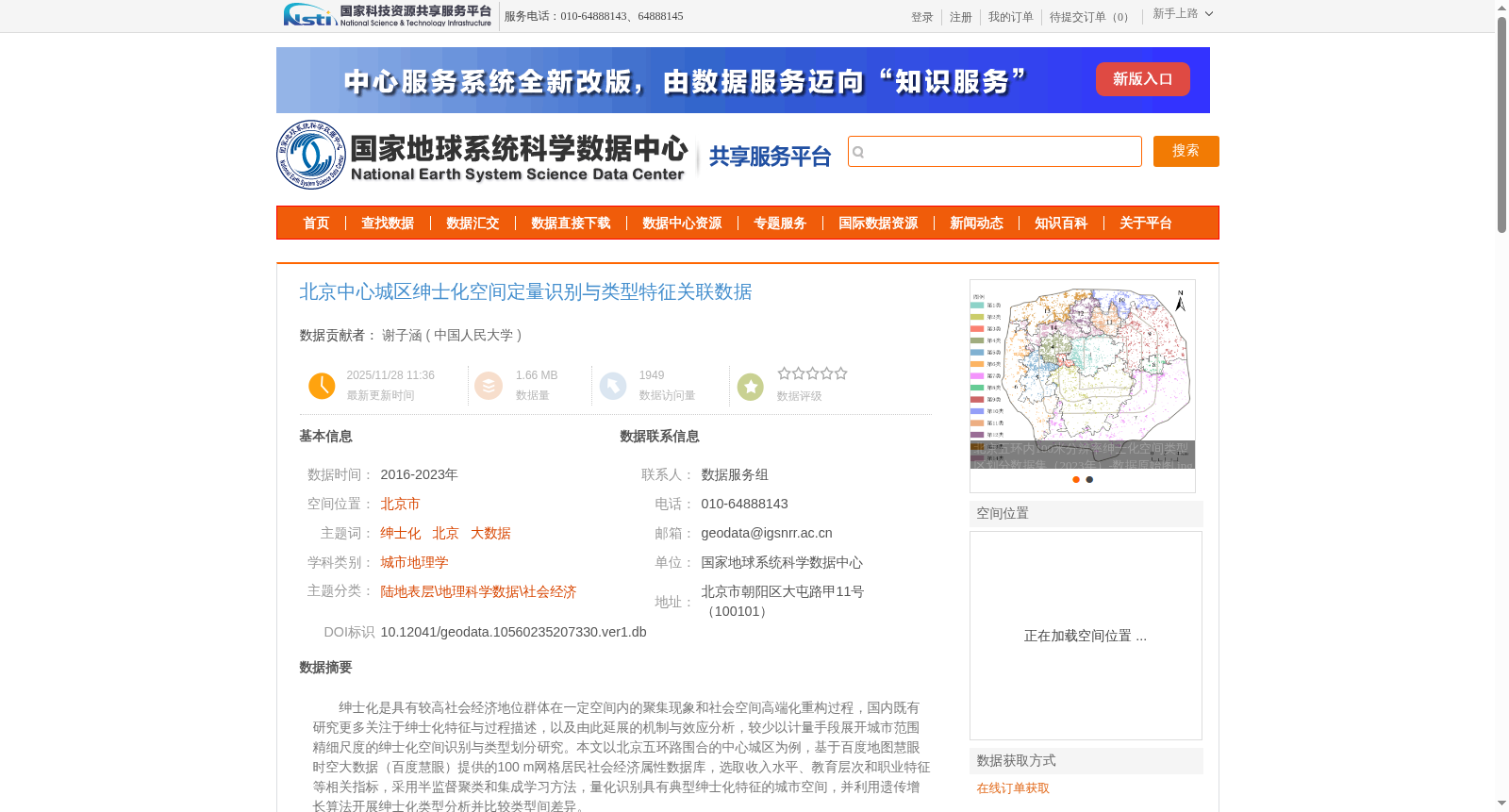Click the 数据获取方式 panel header

[x=1086, y=761]
